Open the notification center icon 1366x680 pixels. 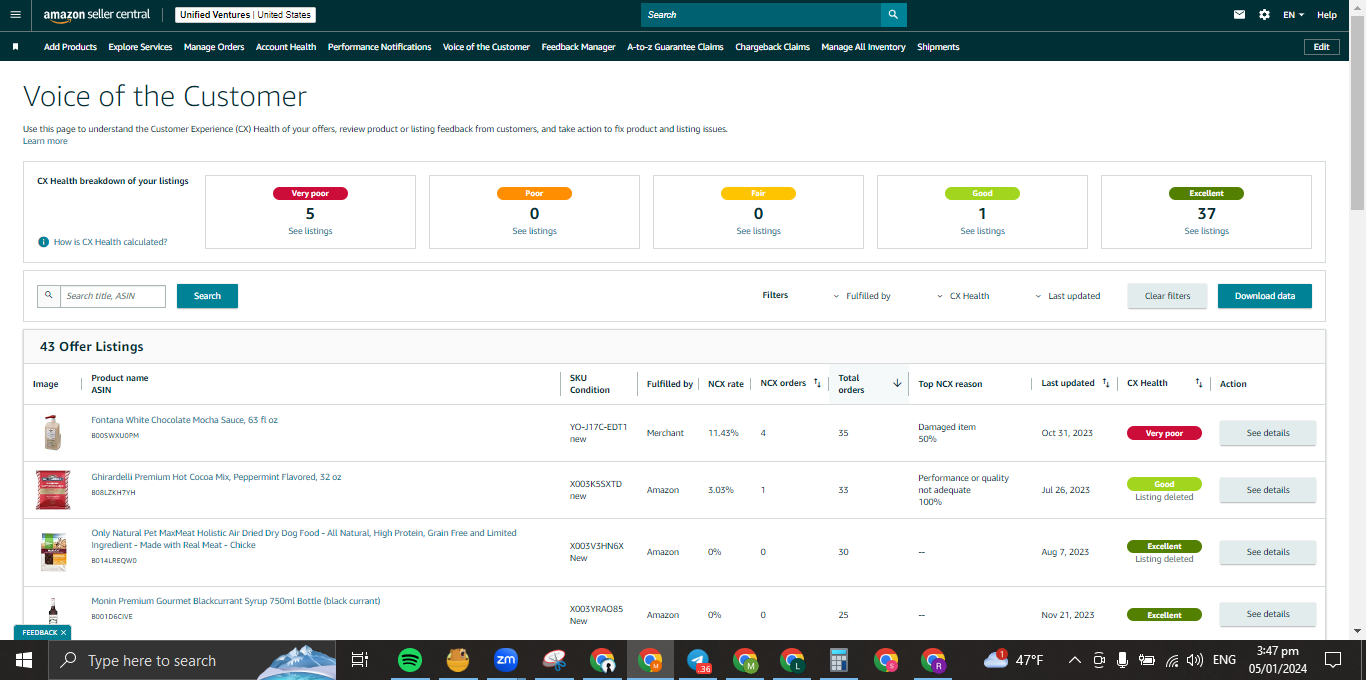(1332, 660)
